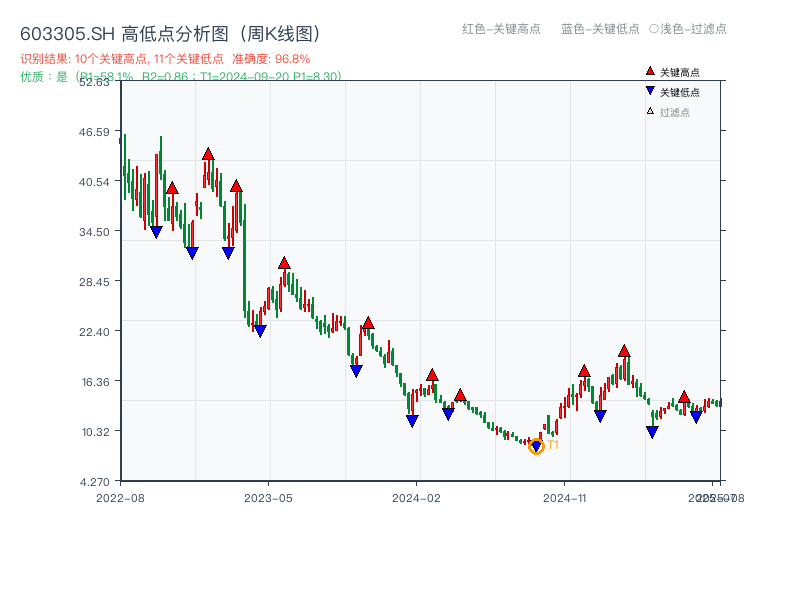Select the highest red triangle marker near 46 yuan

coord(209,153)
